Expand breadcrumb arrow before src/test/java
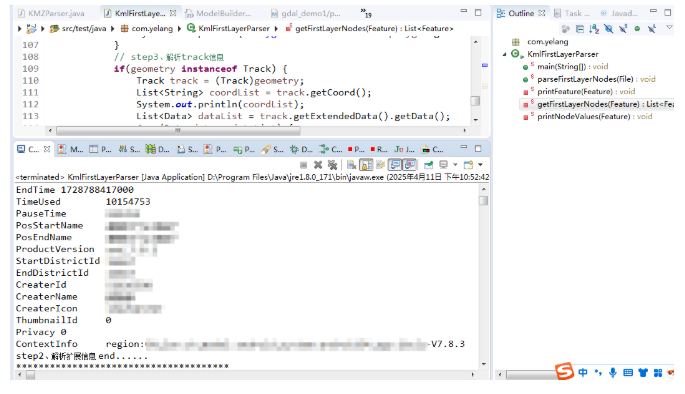Screen dimensions: 685x394 tap(42, 29)
